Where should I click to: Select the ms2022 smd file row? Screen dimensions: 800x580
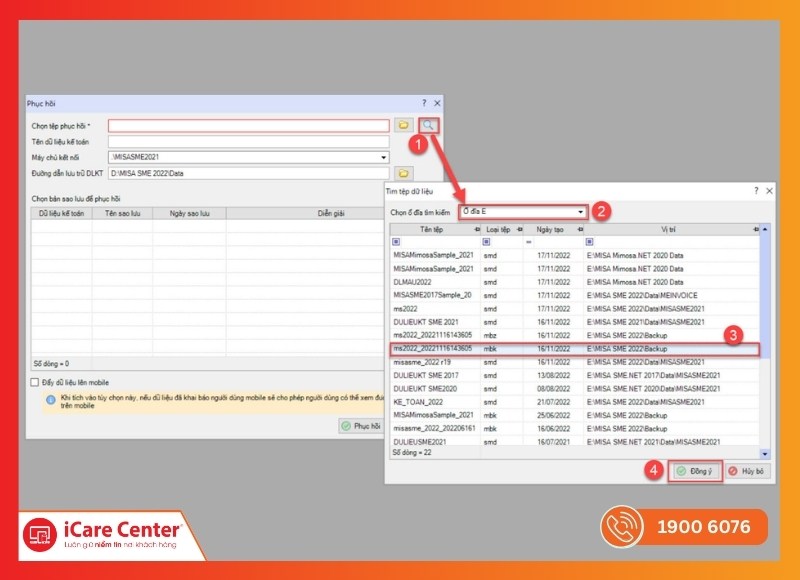(x=574, y=309)
